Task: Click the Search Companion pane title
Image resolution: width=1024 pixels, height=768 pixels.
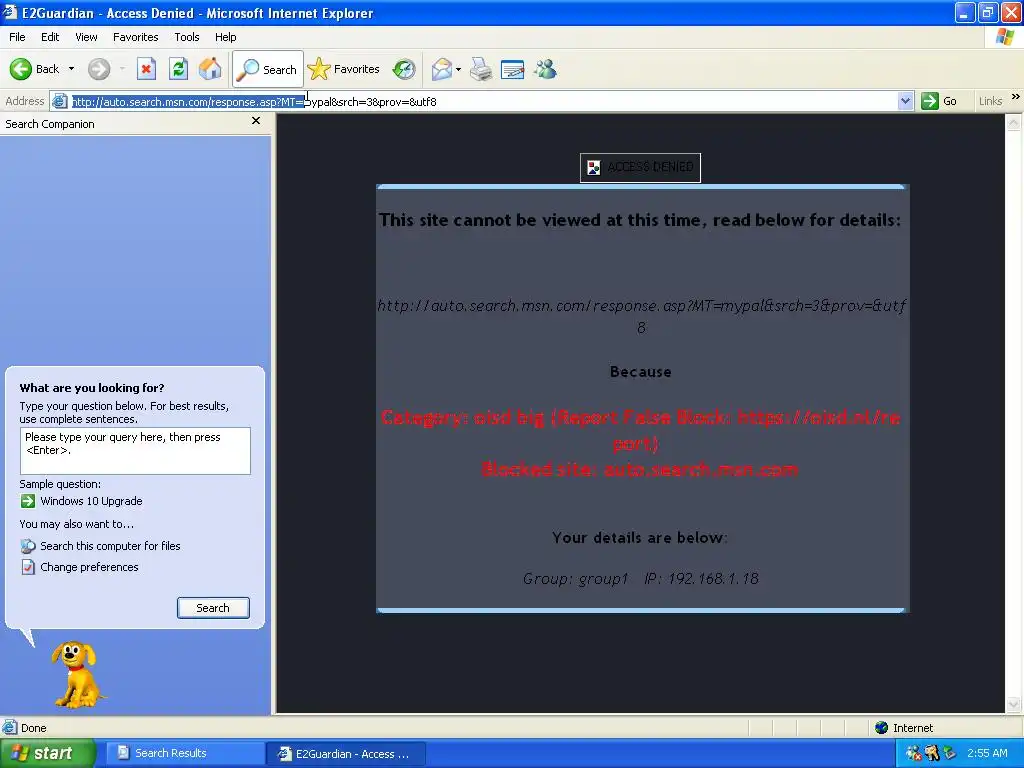Action: (50, 124)
